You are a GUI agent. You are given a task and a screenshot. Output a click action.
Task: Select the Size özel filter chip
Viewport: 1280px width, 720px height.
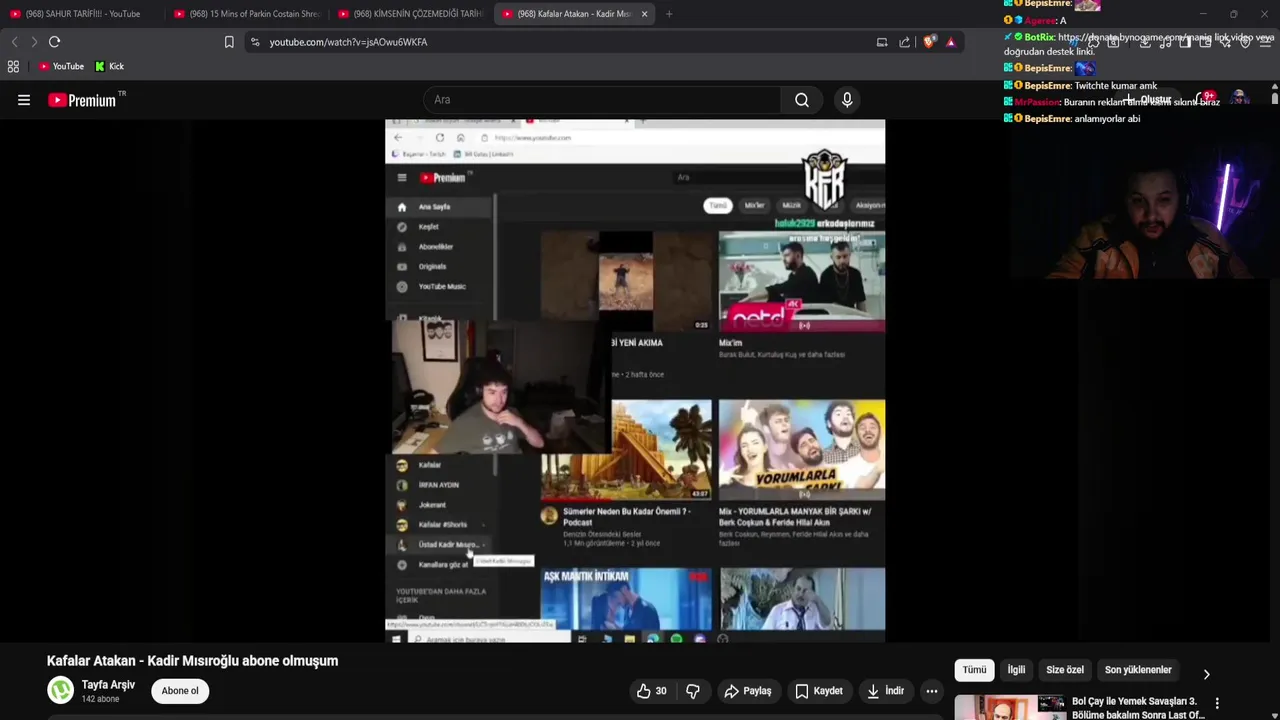(1065, 670)
